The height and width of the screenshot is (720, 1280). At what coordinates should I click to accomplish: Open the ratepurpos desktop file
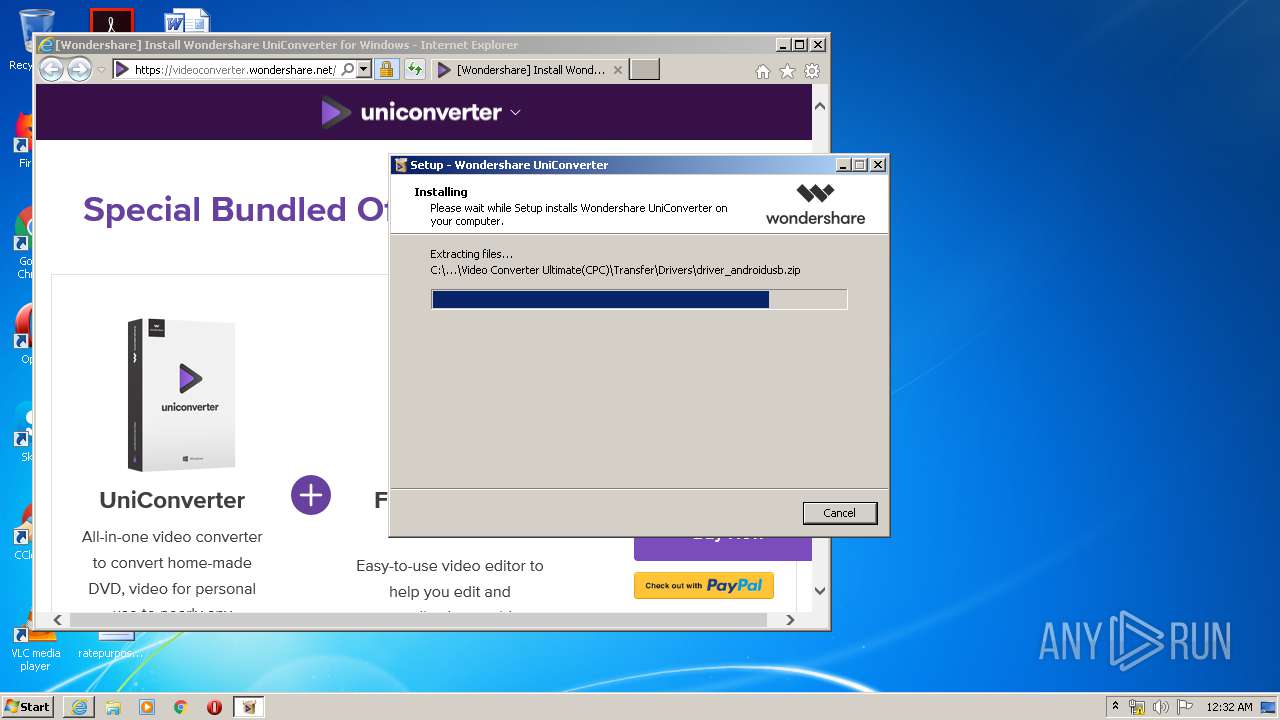pos(112,645)
